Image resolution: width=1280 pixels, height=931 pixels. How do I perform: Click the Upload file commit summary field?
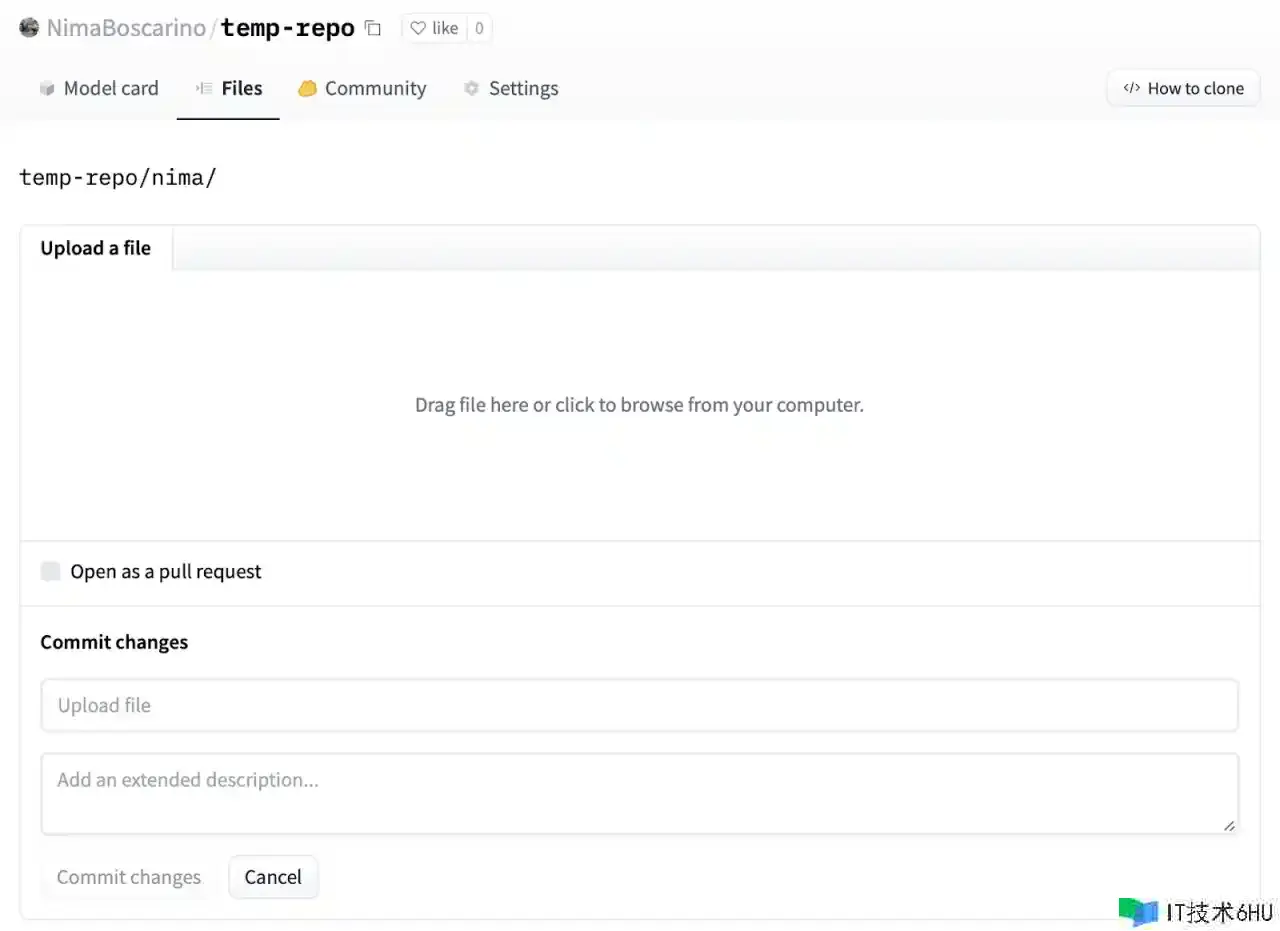coord(639,706)
